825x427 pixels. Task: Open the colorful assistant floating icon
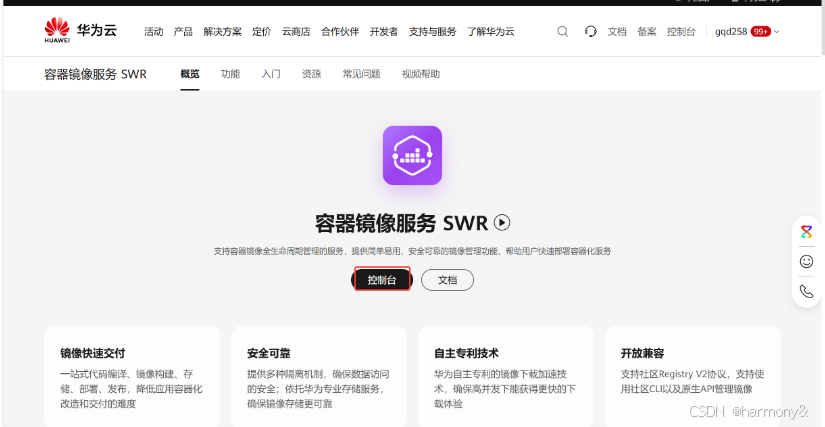807,232
